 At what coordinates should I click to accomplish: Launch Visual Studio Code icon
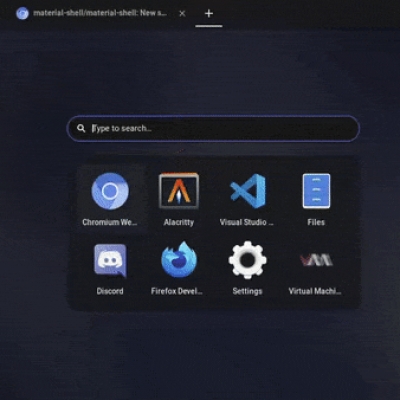[x=248, y=191]
